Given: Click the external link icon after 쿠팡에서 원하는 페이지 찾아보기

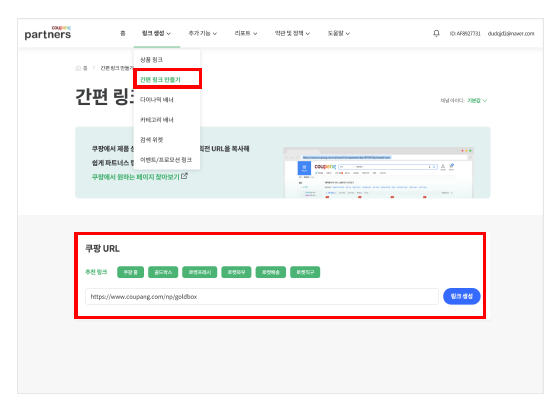Looking at the screenshot, I should pyautogui.click(x=184, y=176).
